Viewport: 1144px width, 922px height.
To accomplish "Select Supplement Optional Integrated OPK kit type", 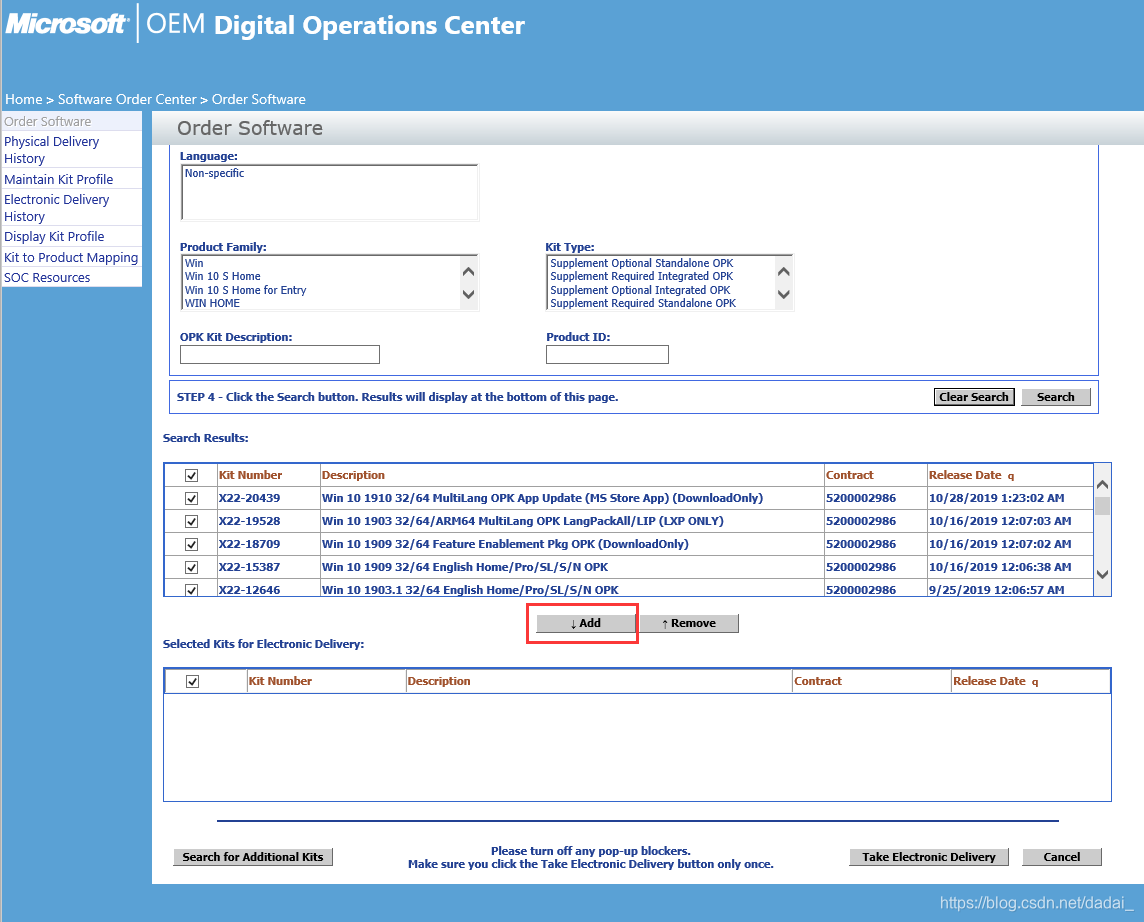I will click(640, 290).
